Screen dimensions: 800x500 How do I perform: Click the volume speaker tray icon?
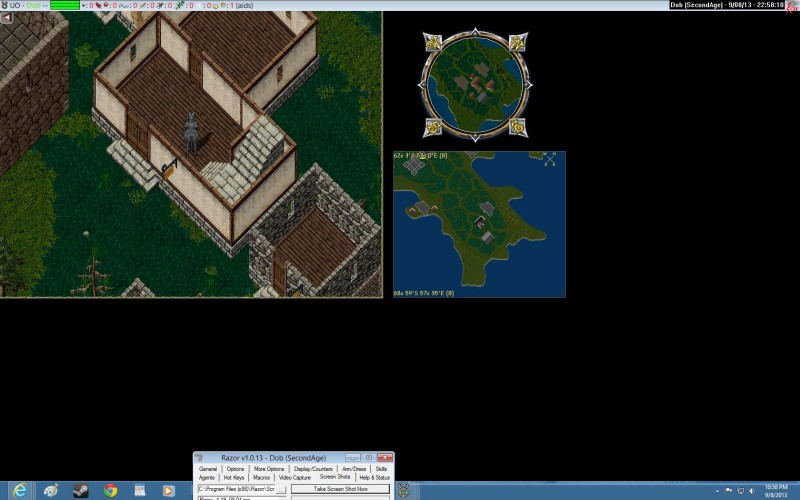[753, 491]
